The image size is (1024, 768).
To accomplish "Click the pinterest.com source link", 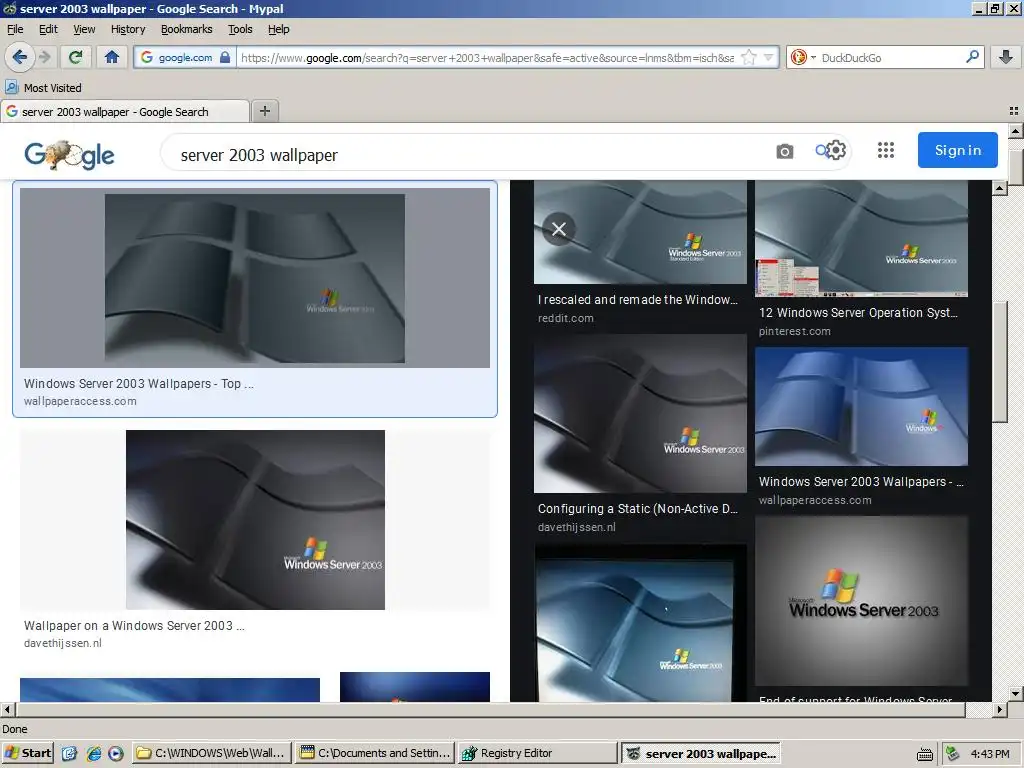I will pyautogui.click(x=795, y=331).
